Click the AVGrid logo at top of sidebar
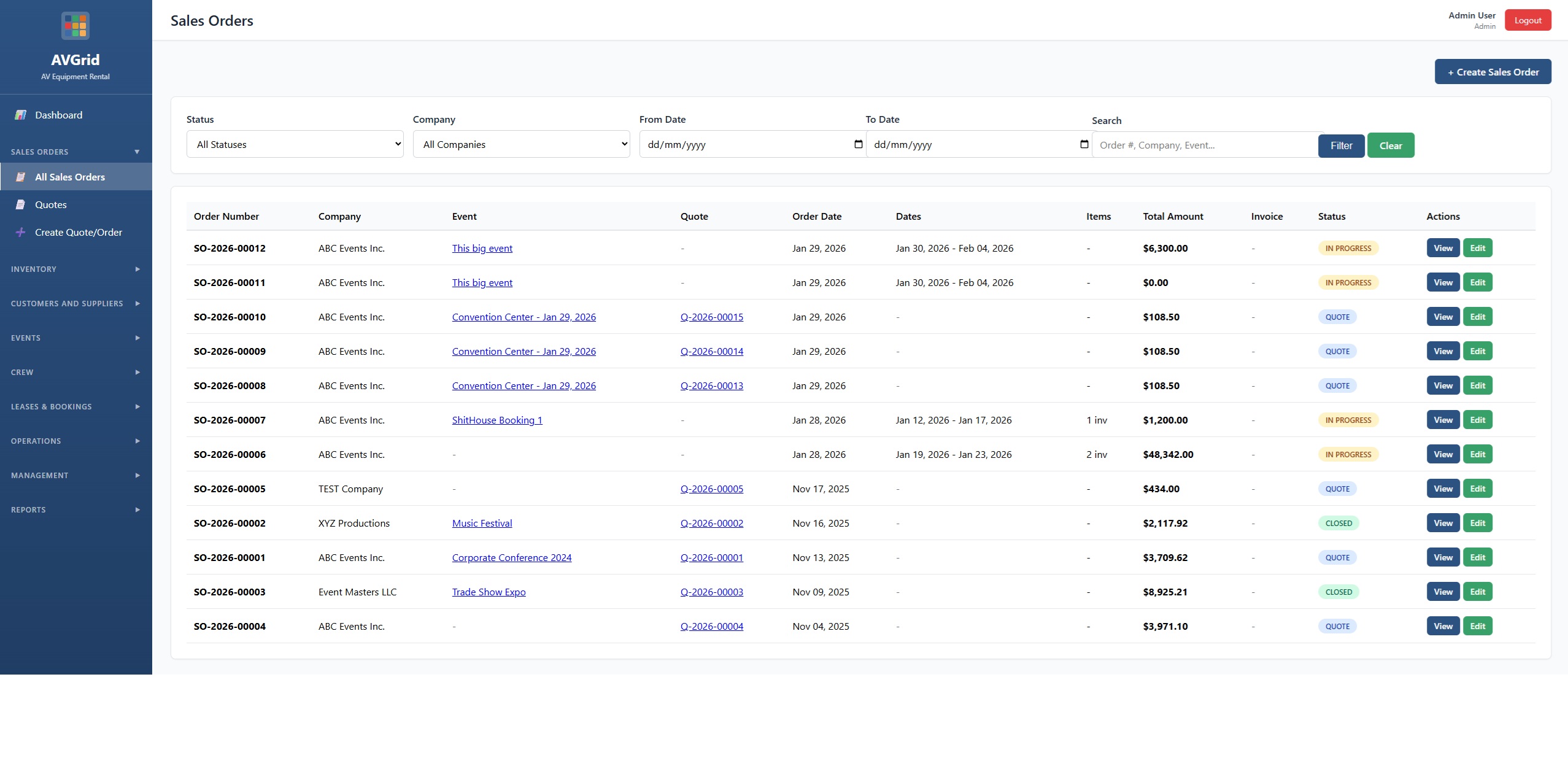 pyautogui.click(x=75, y=25)
